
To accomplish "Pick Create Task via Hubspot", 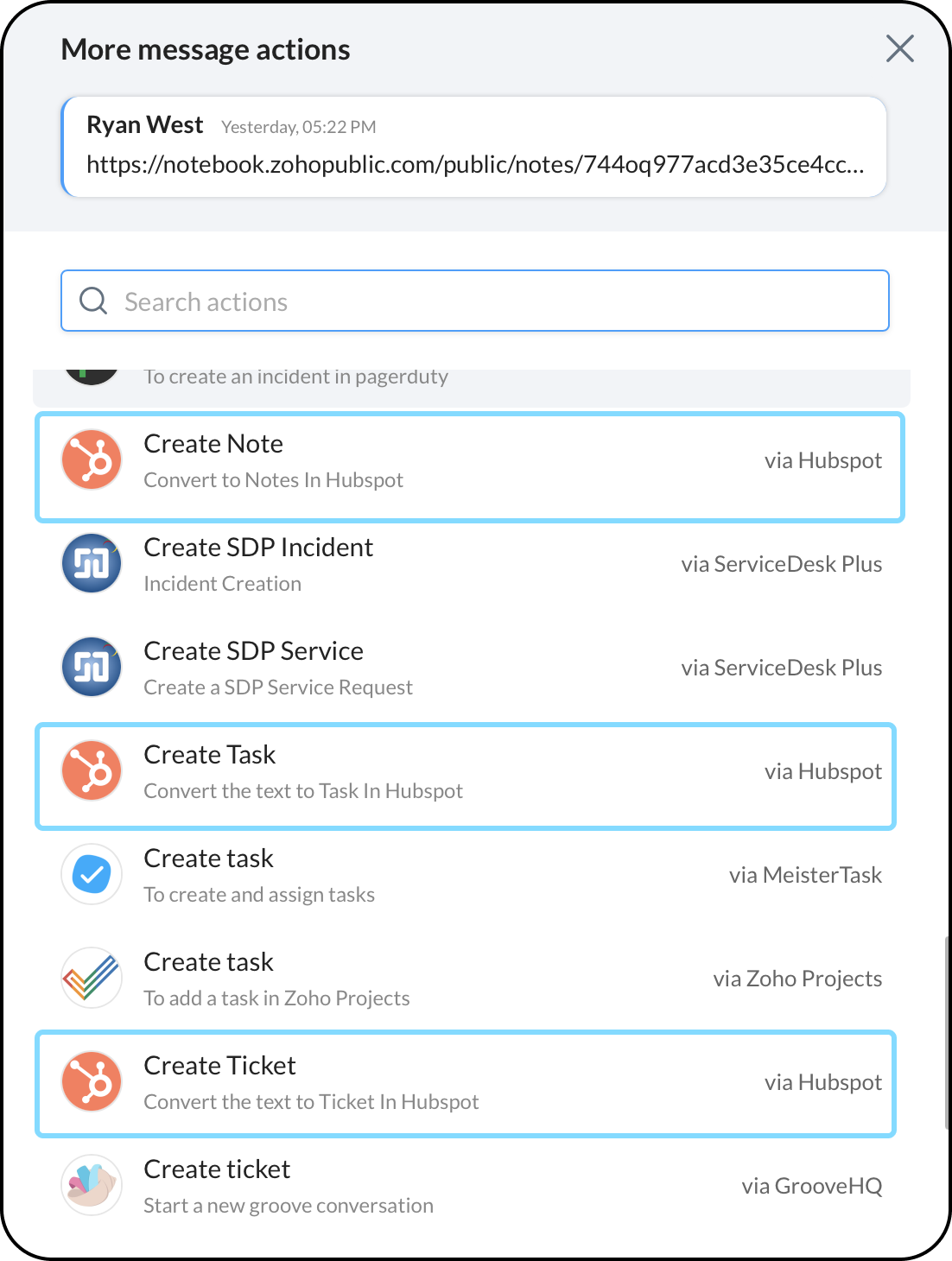I will 466,772.
